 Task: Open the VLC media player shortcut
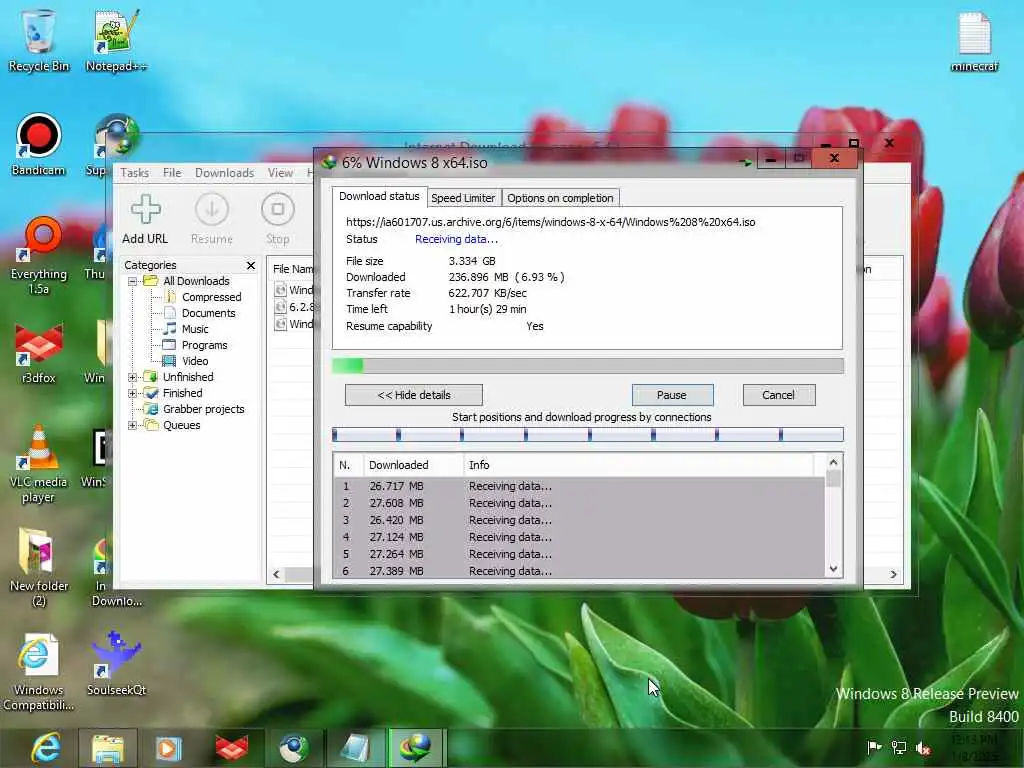[38, 464]
